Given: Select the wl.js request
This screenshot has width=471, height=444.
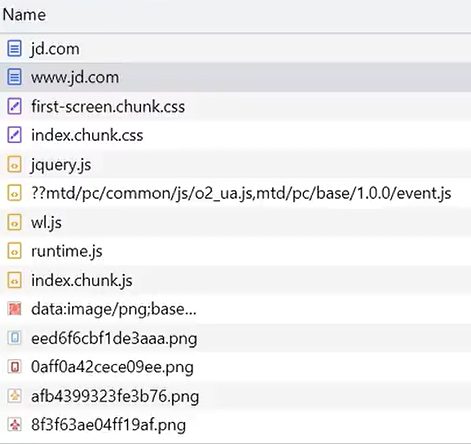Looking at the screenshot, I should coord(235,222).
